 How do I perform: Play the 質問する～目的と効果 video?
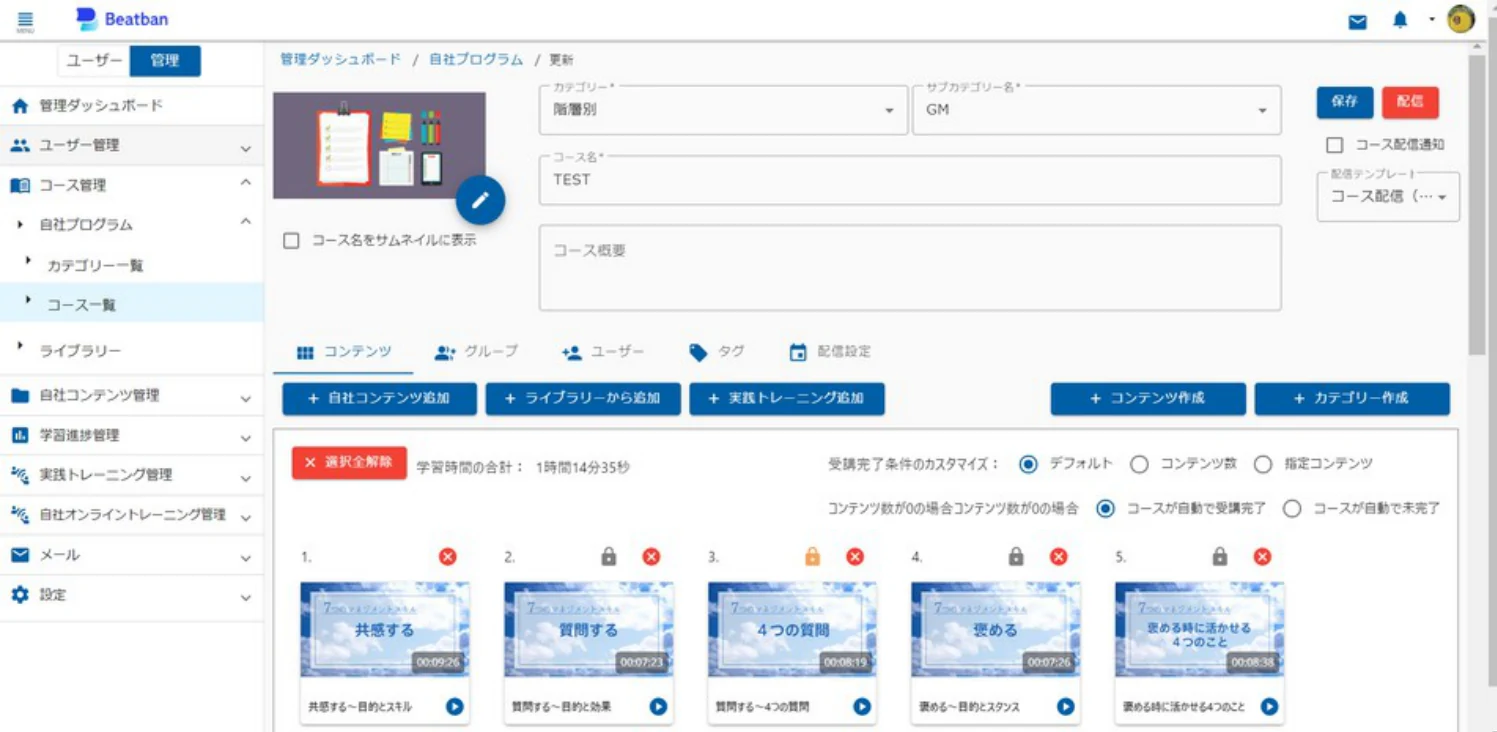(658, 706)
